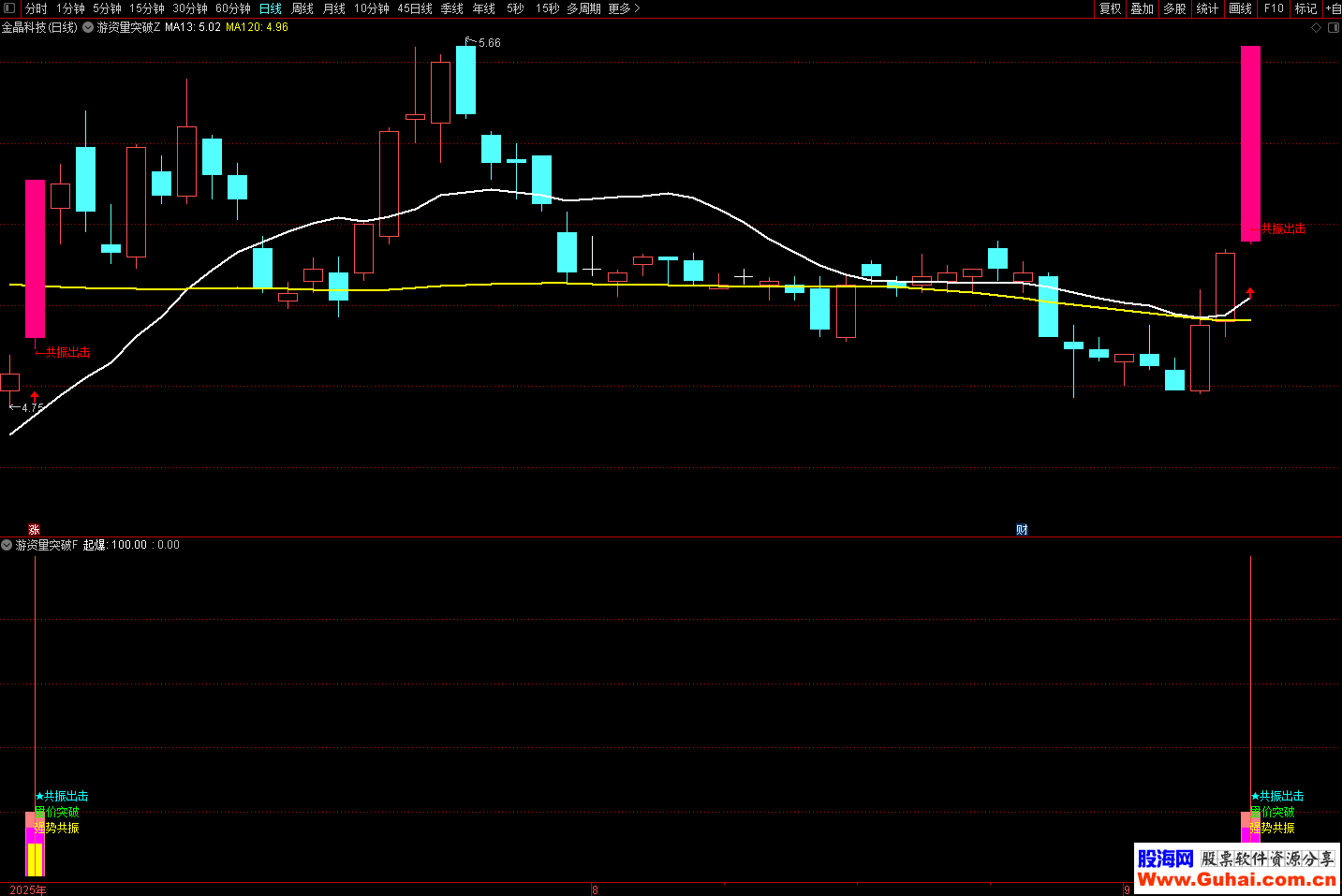Select the 1分钟 timeframe
Viewport: 1342px width, 896px height.
[70, 8]
